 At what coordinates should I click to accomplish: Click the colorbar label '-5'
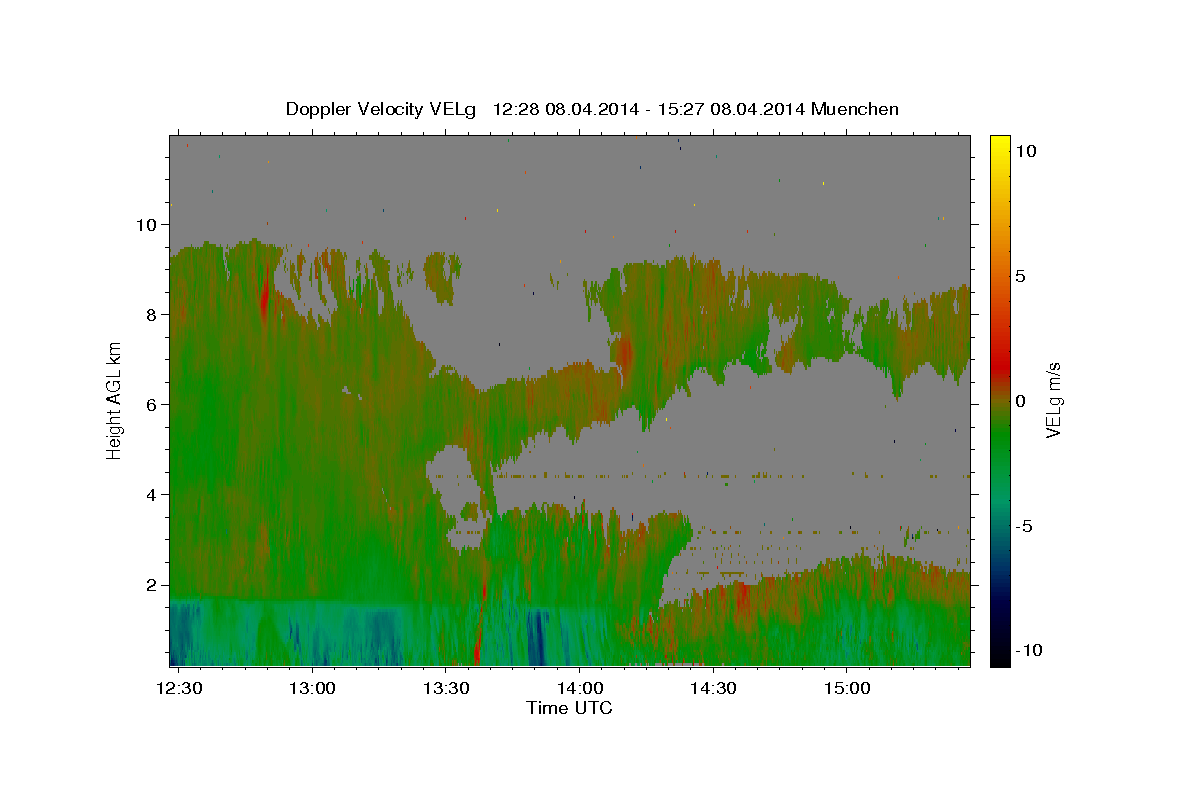(x=1024, y=526)
